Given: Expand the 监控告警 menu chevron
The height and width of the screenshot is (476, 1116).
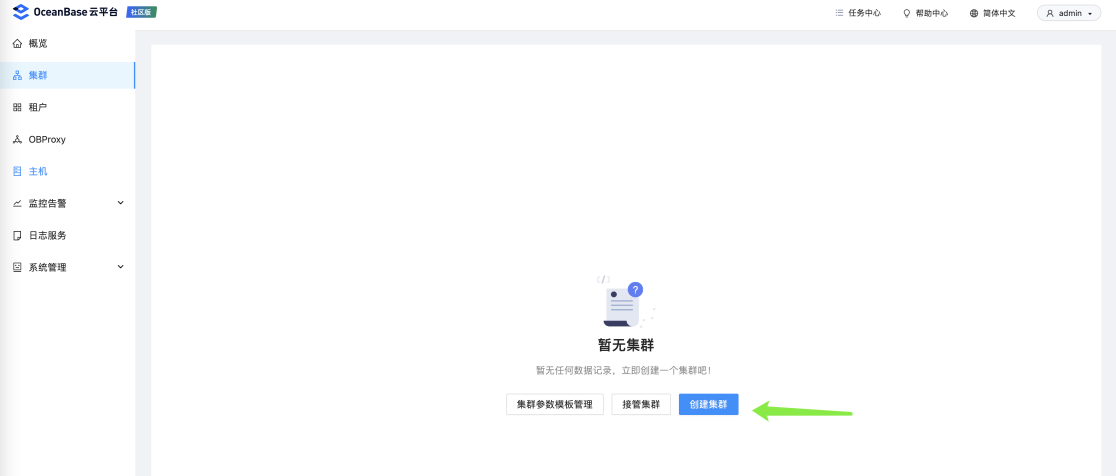Looking at the screenshot, I should (x=120, y=203).
